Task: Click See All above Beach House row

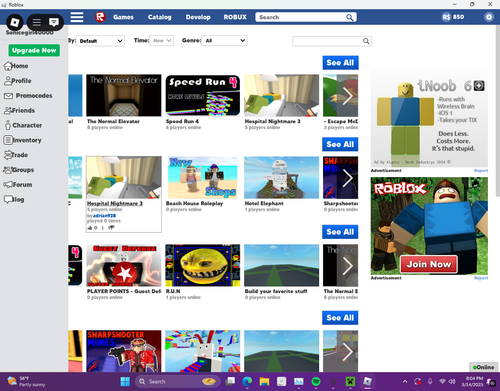Action: 340,144
